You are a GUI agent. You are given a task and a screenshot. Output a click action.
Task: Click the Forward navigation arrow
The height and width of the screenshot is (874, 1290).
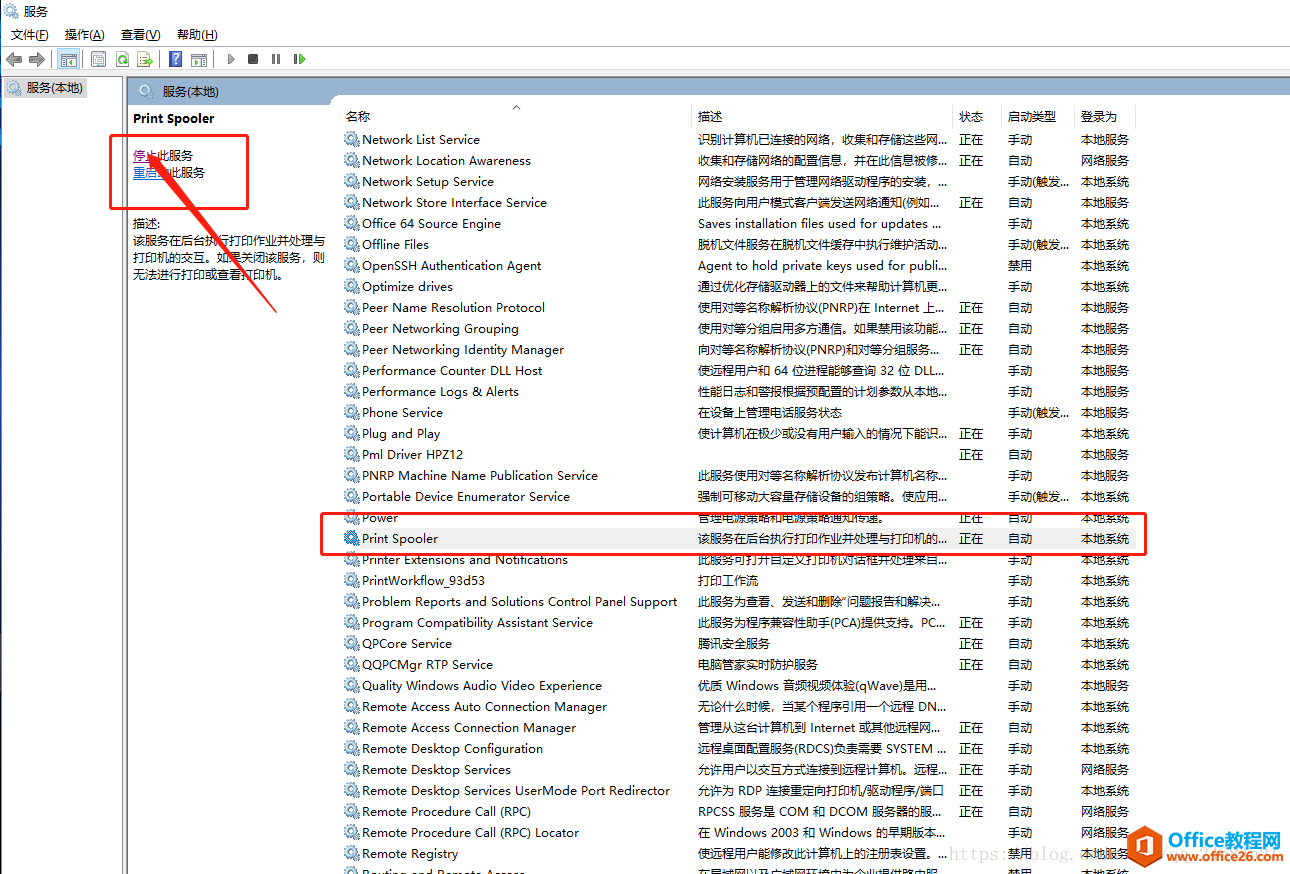pos(37,59)
